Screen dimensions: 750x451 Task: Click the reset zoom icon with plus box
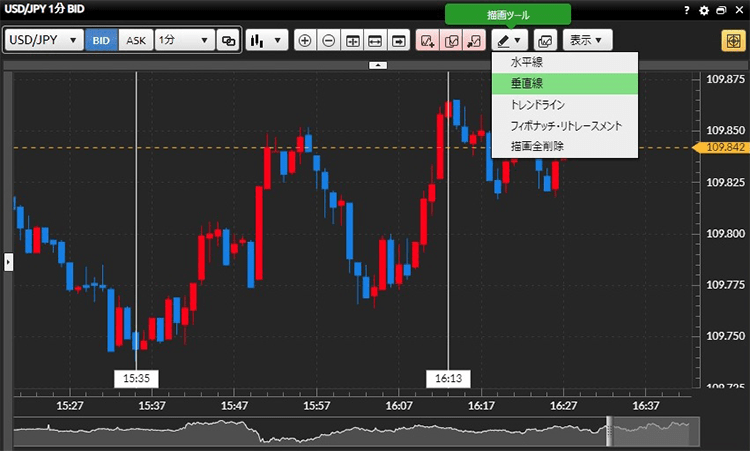point(352,41)
